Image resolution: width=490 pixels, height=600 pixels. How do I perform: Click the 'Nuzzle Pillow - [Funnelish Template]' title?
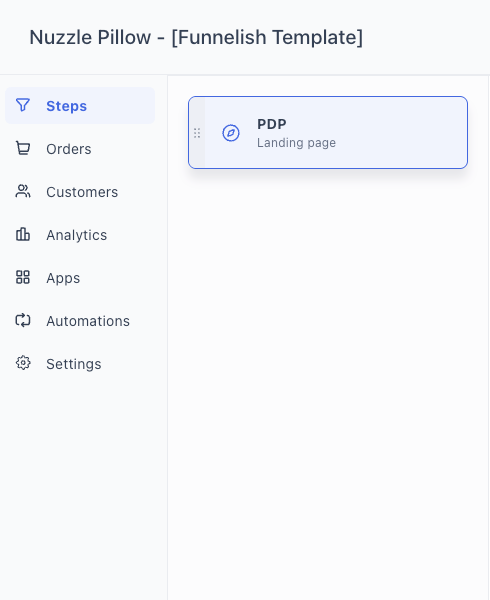(x=196, y=38)
